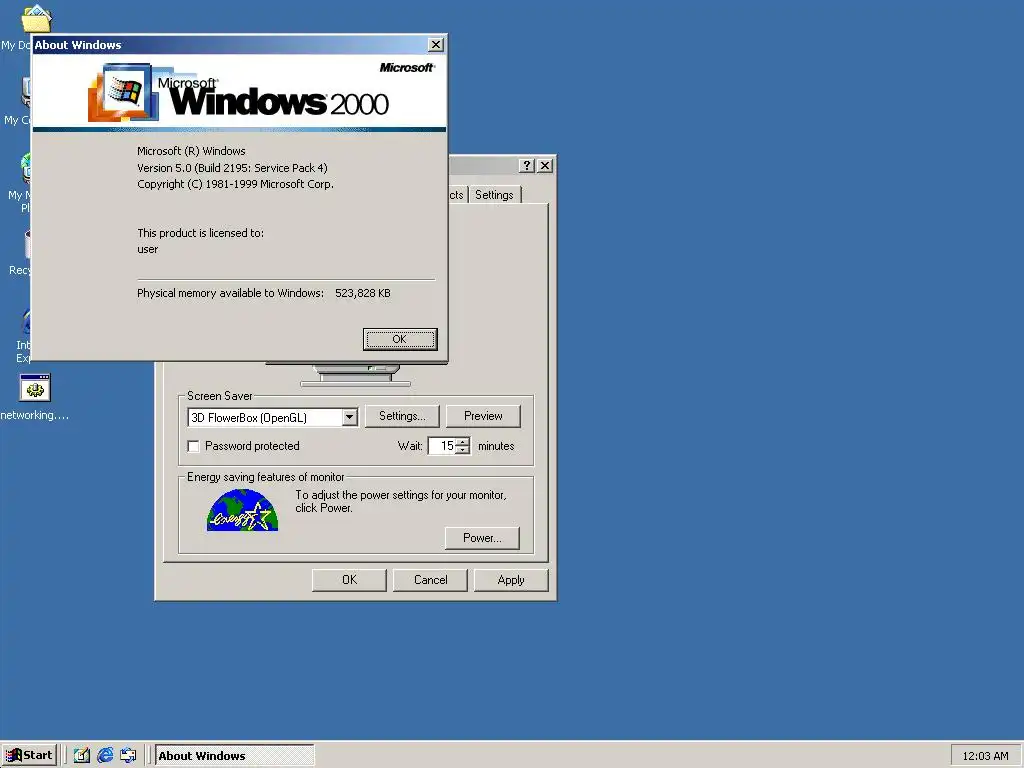The height and width of the screenshot is (768, 1024).
Task: Click the physical memory value 523,828 KB
Action: point(362,293)
